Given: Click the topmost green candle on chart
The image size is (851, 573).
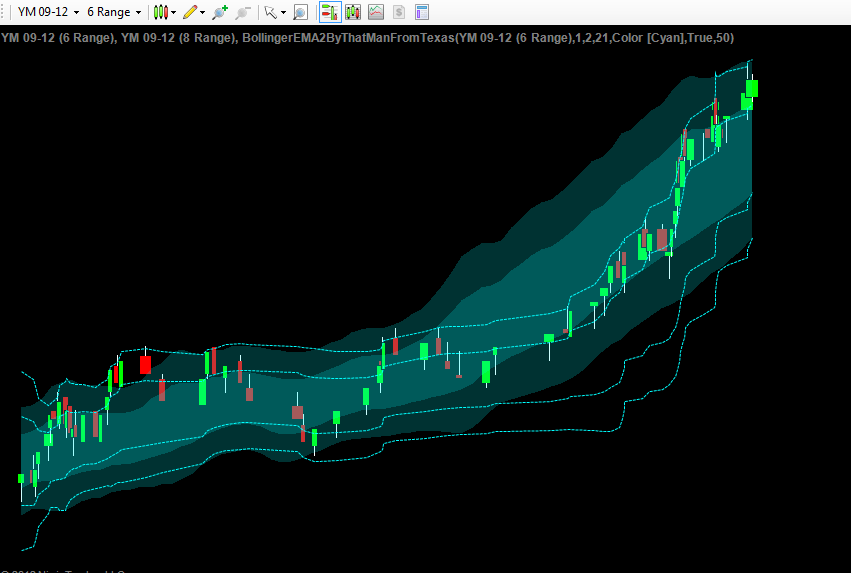Looking at the screenshot, I should [752, 88].
